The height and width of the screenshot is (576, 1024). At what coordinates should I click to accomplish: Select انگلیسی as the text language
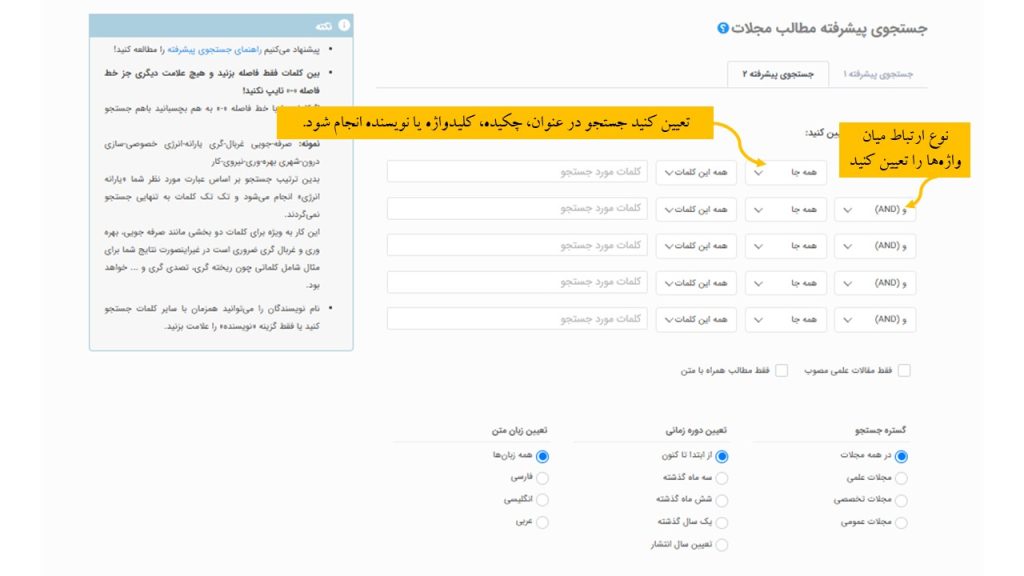coord(543,499)
